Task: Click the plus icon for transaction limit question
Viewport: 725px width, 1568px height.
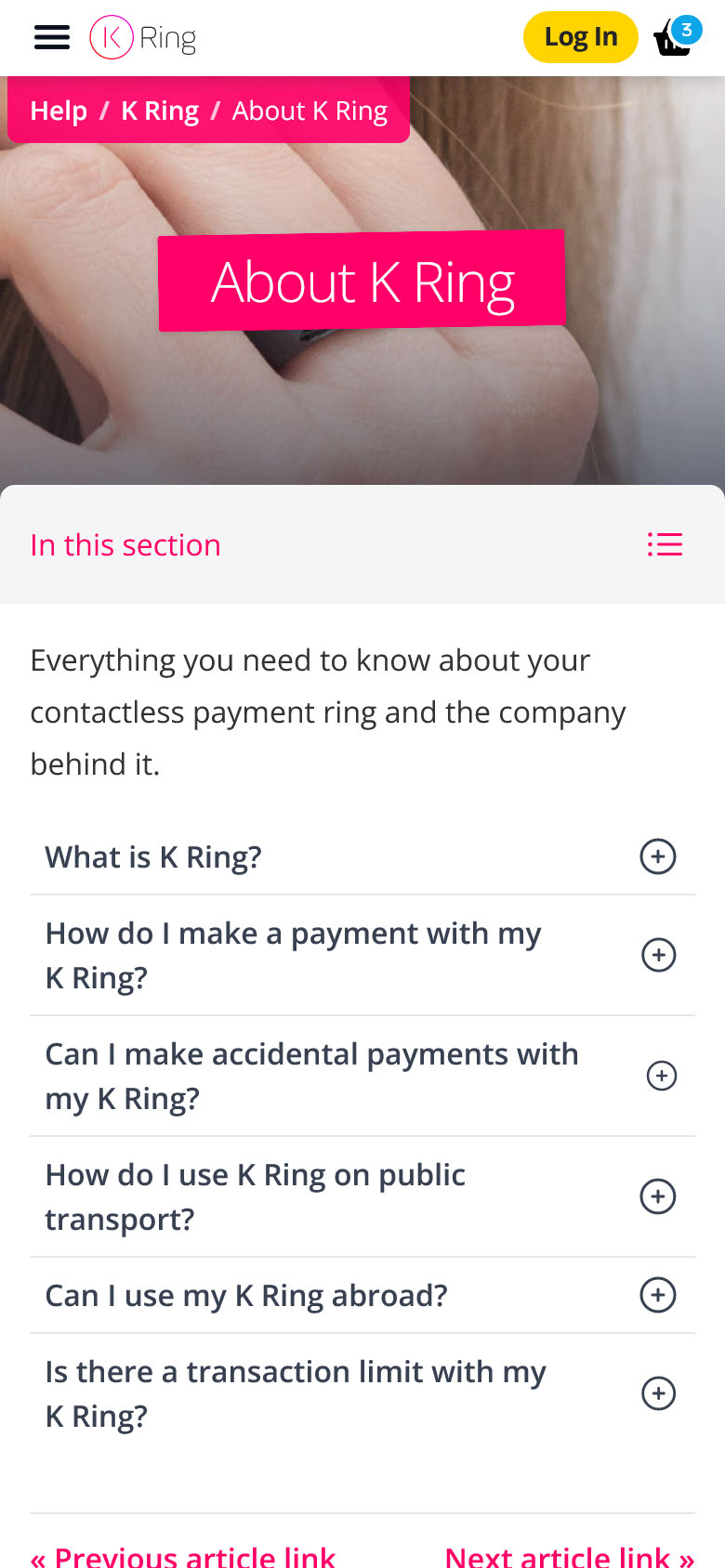Action: click(658, 1393)
